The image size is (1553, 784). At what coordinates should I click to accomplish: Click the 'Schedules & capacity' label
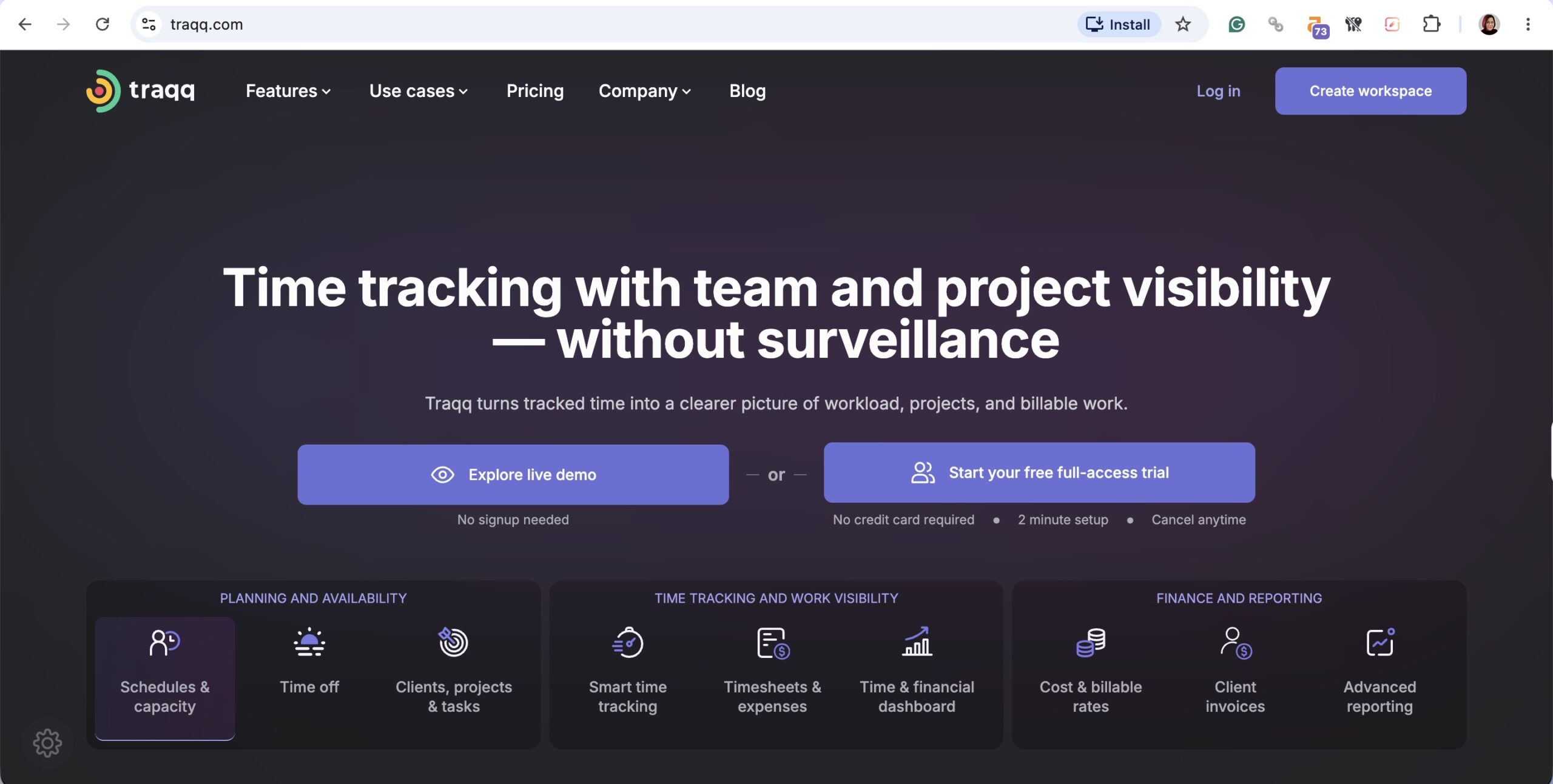coord(164,697)
